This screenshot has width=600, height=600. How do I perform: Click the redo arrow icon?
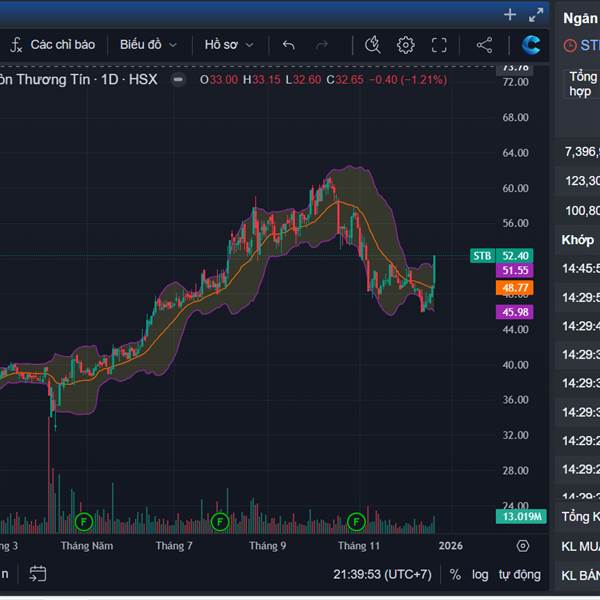321,45
